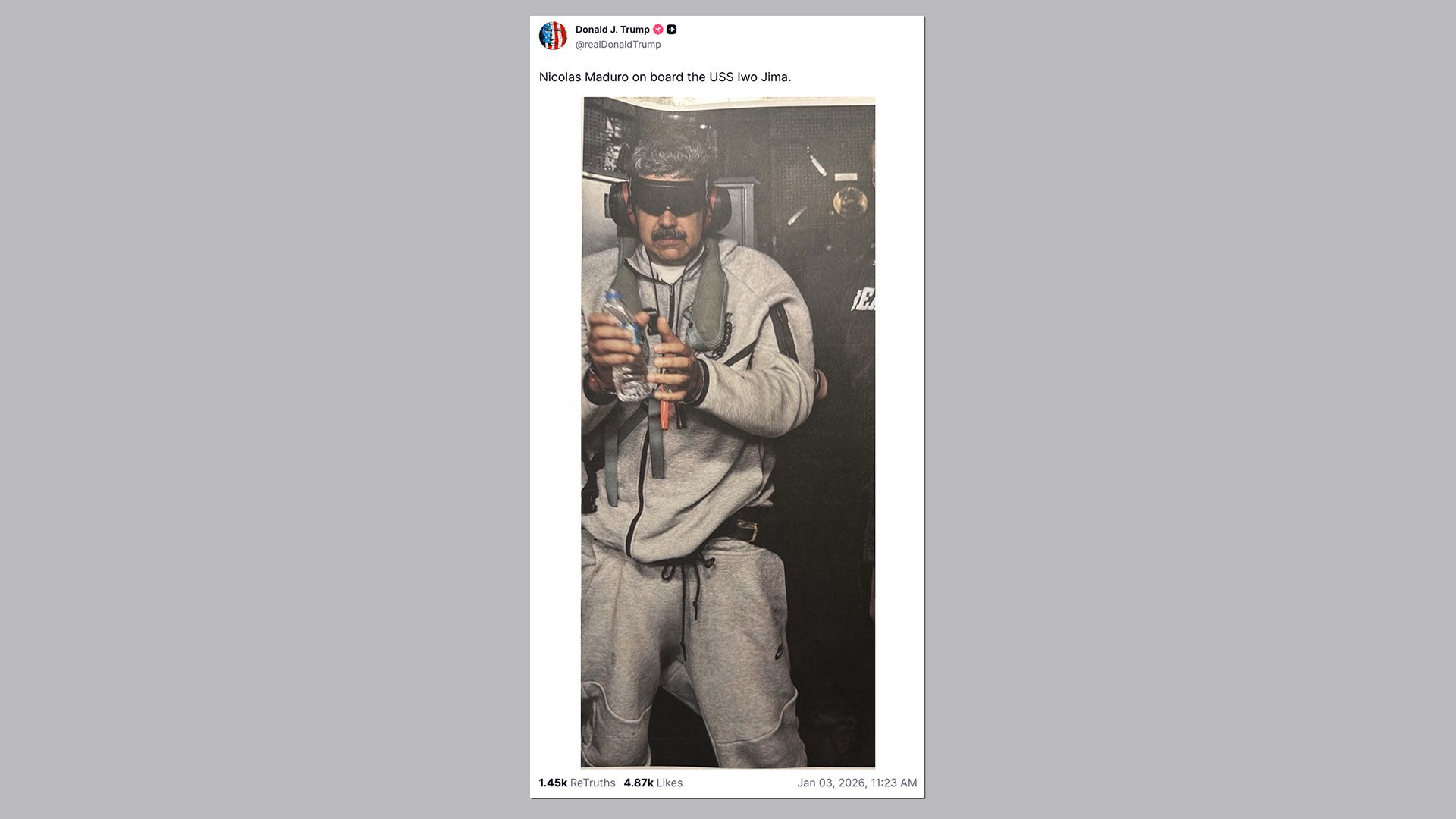The image size is (1456, 819).
Task: Click the 4.87k likes count number
Action: coord(639,783)
